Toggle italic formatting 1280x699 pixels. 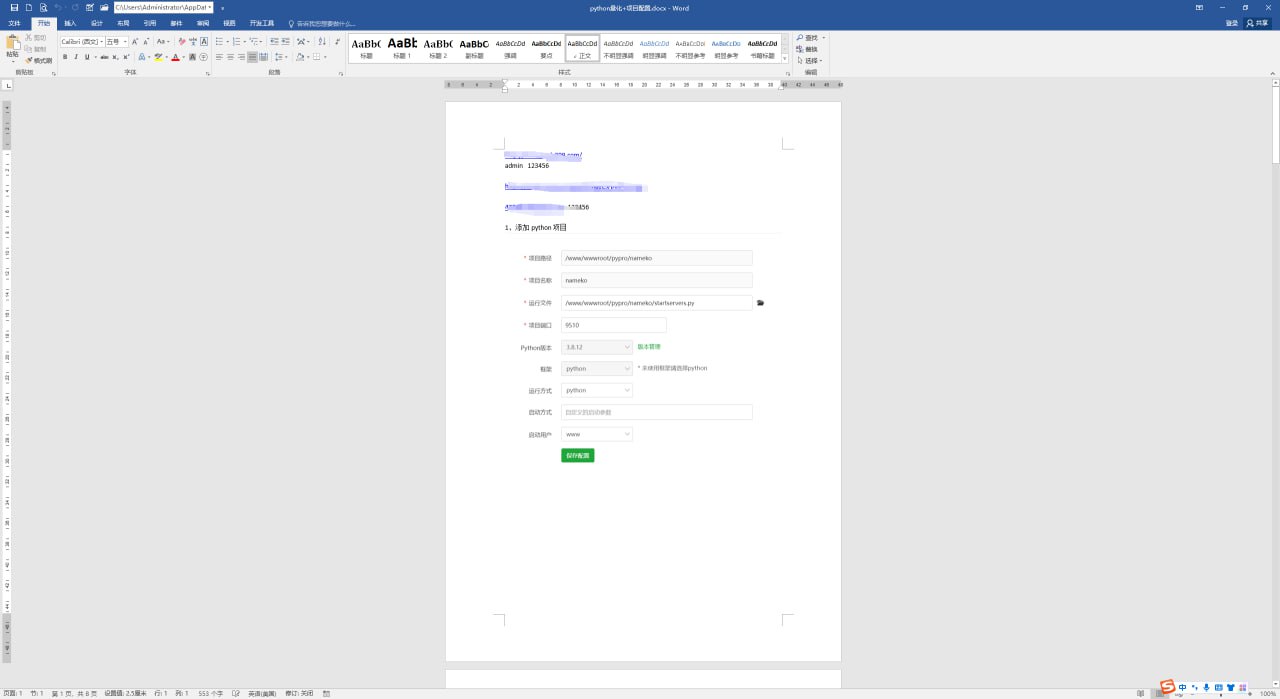(76, 57)
